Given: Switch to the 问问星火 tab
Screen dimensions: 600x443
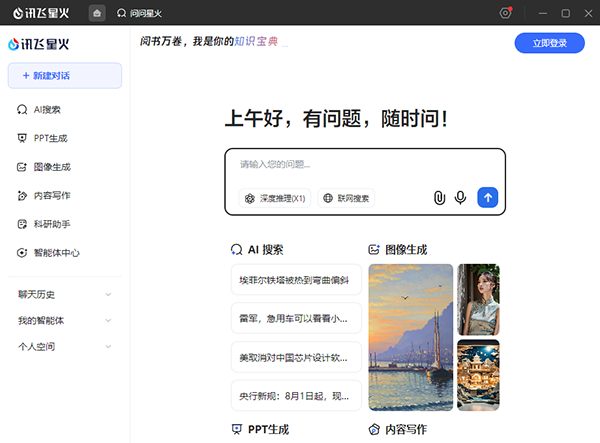Looking at the screenshot, I should (140, 13).
